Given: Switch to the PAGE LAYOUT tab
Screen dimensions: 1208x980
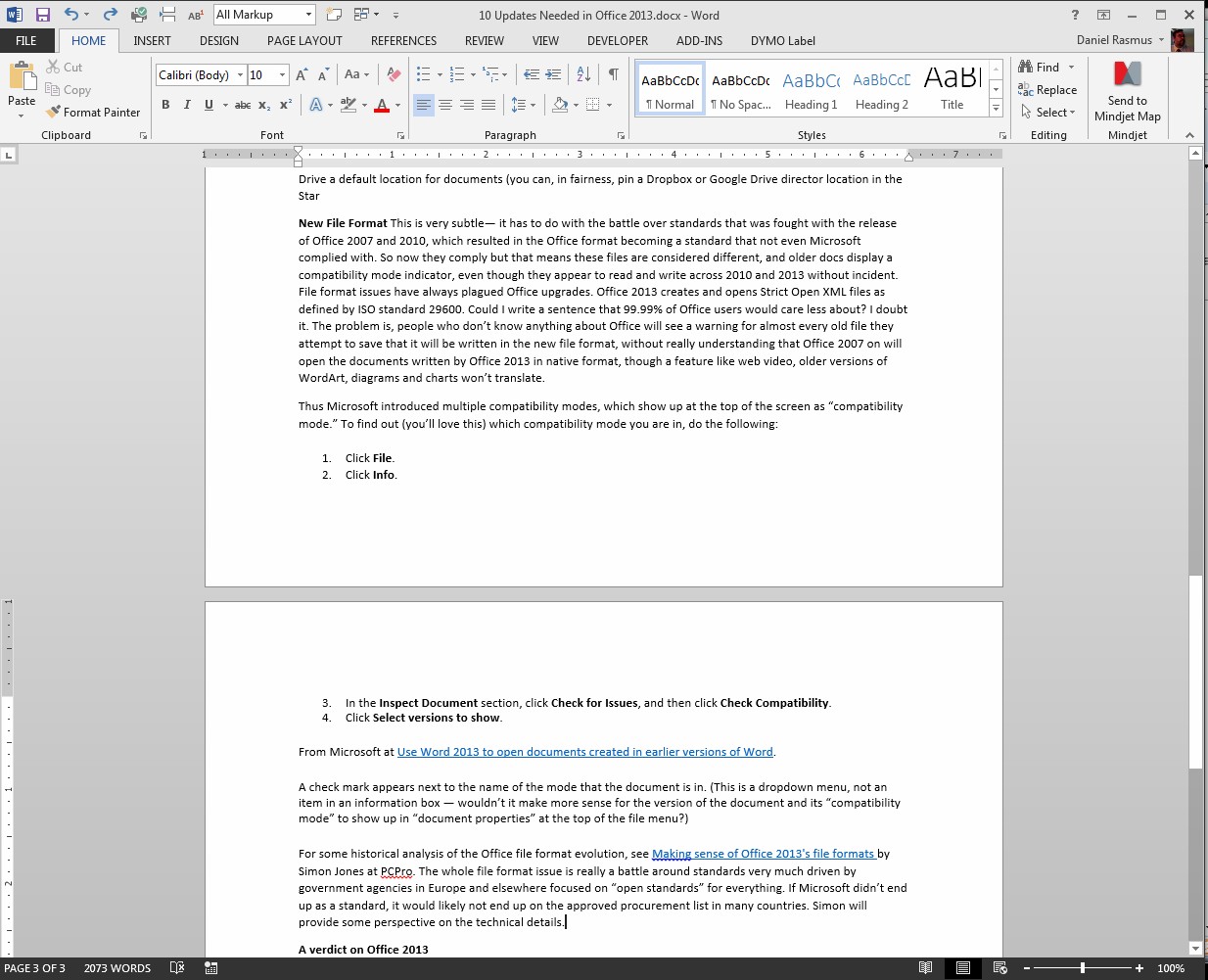Looking at the screenshot, I should 304,41.
